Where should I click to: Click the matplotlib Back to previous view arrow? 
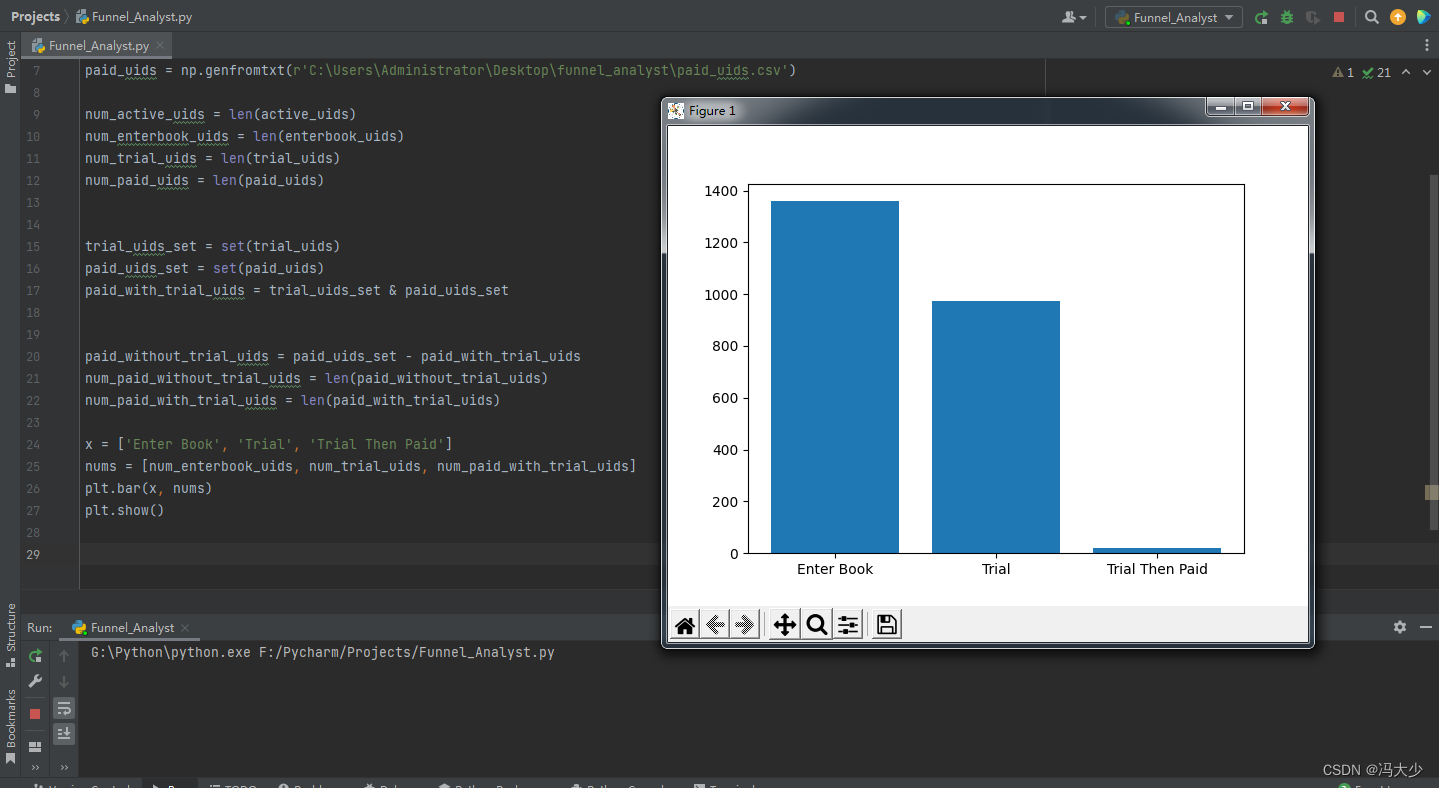point(715,626)
